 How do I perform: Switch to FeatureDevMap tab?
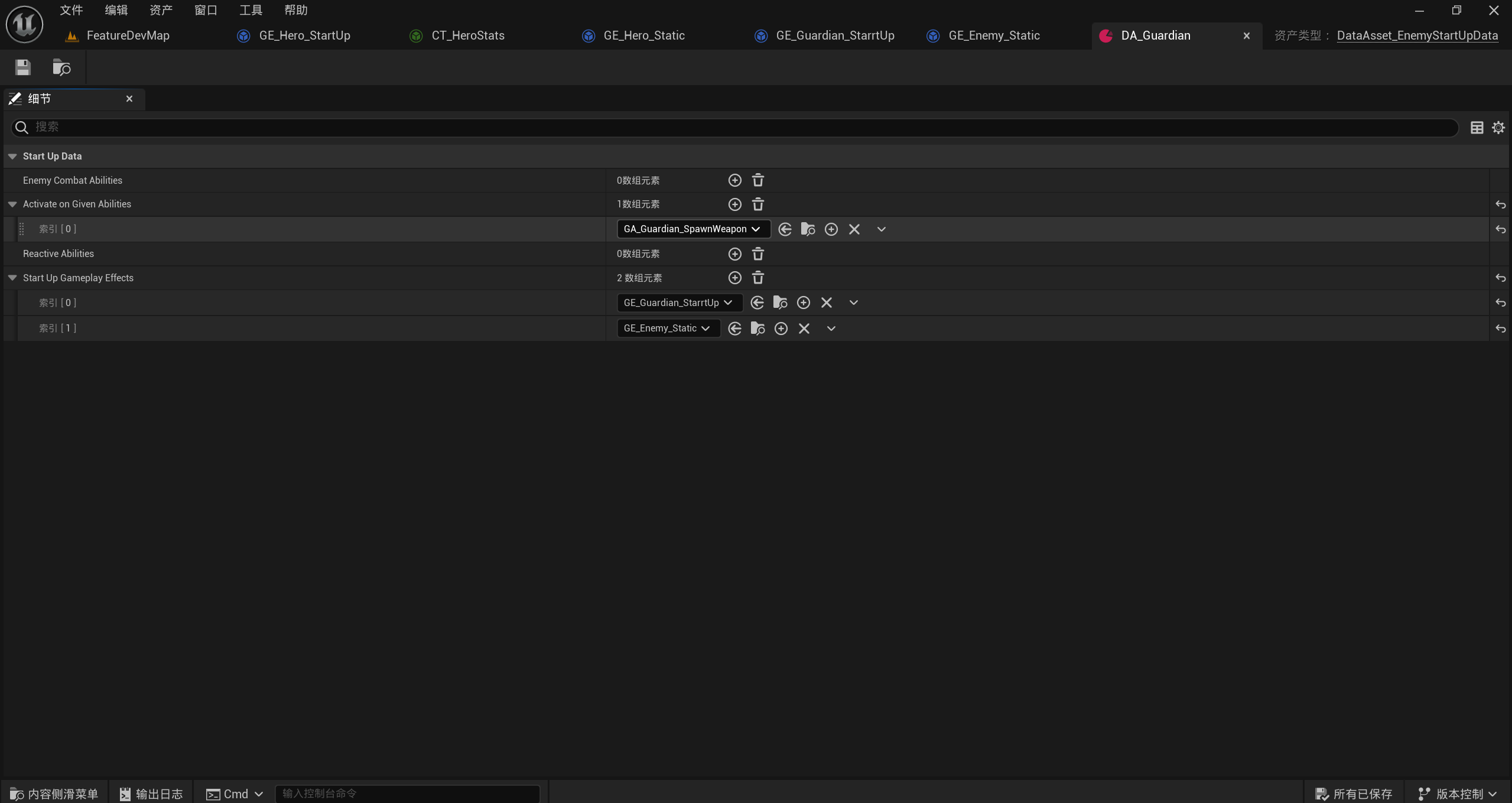coord(128,36)
